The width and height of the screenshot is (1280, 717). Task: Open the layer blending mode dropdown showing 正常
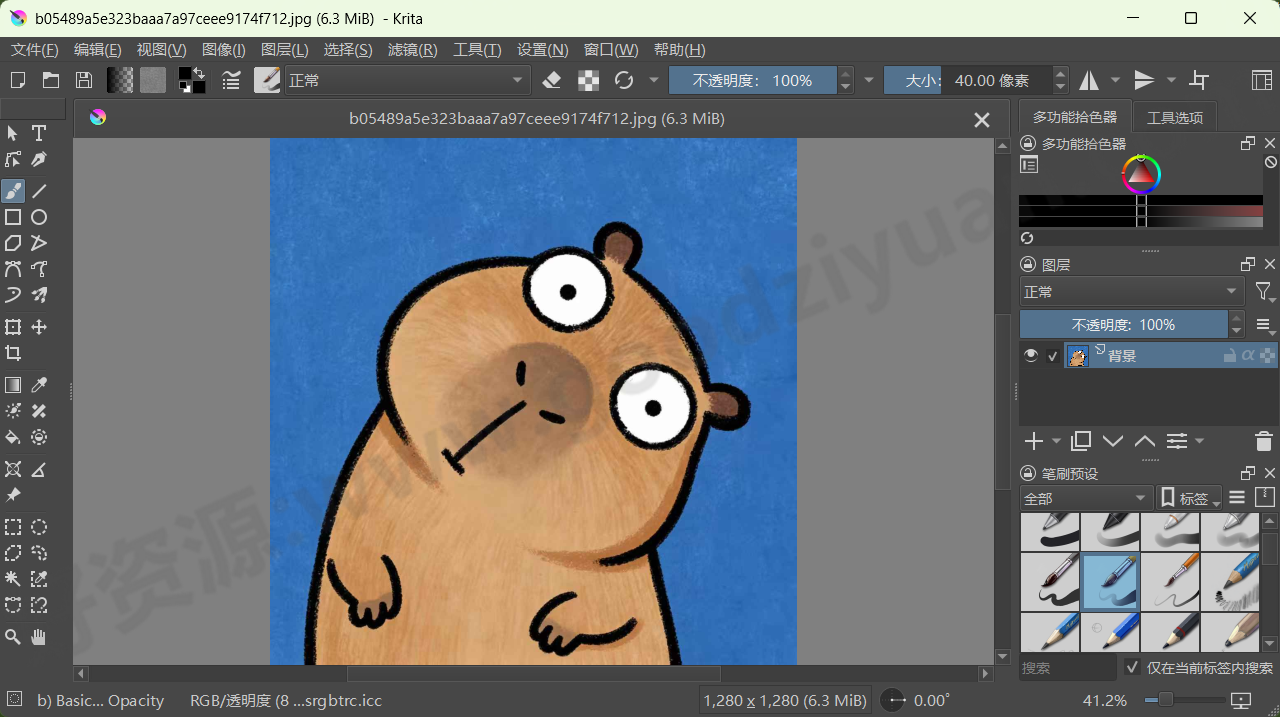pos(1131,292)
